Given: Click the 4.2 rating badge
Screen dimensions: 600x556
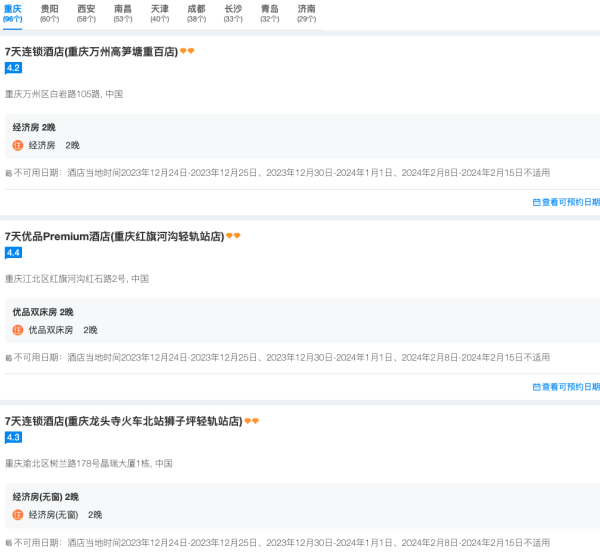Looking at the screenshot, I should pos(13,68).
